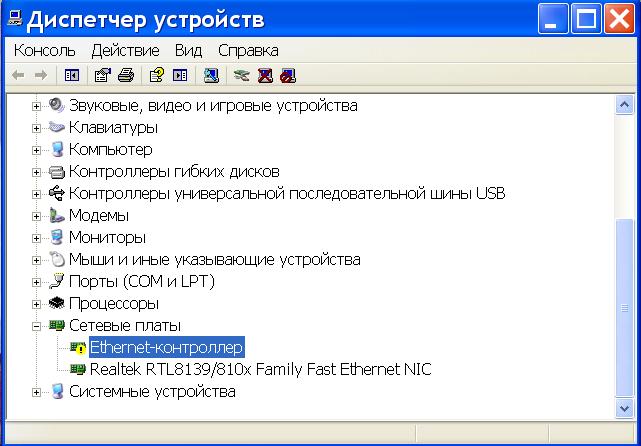Open the Справка menu
641x446 pixels.
[248, 51]
